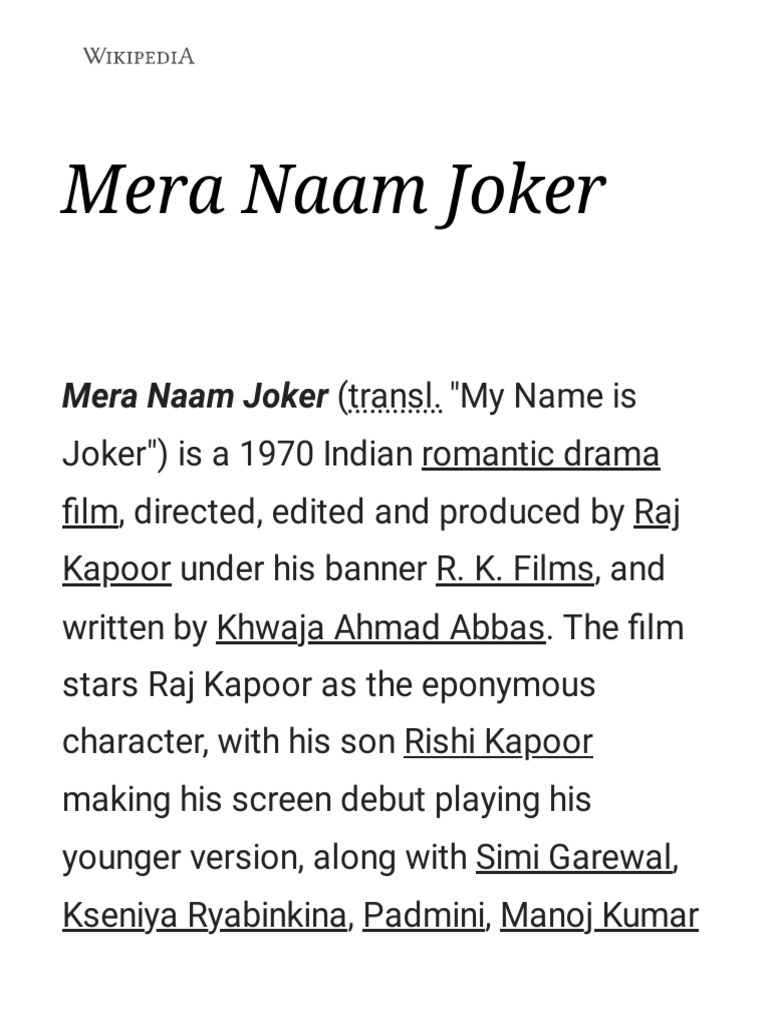The image size is (768, 1024).
Task: Open the Khwaja Ahmad Abbas link
Action: [x=381, y=627]
